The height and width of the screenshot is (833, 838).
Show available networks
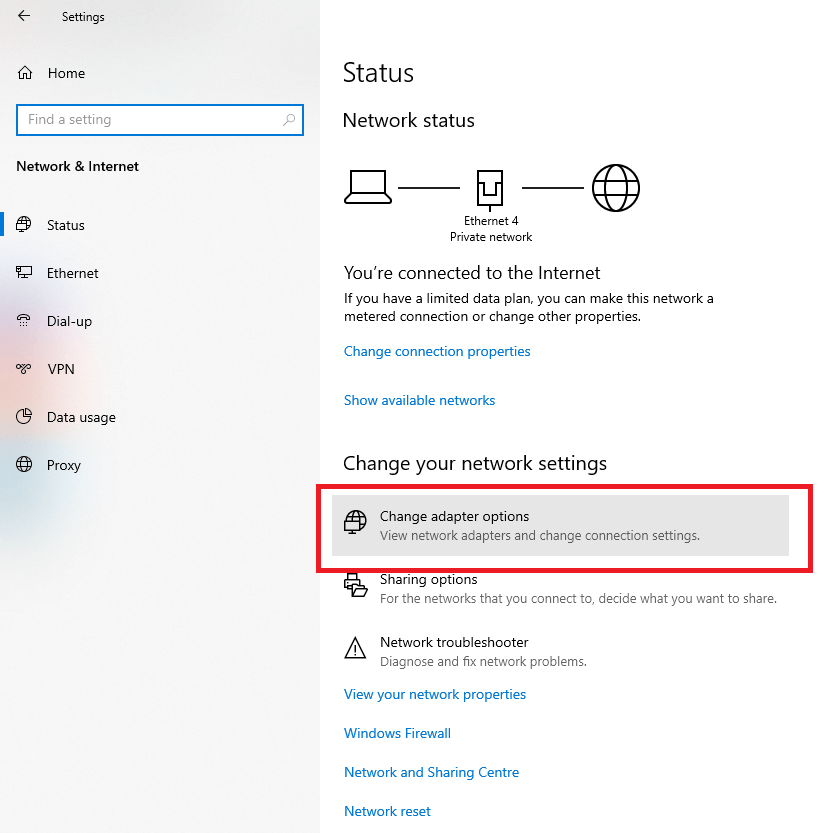point(419,401)
